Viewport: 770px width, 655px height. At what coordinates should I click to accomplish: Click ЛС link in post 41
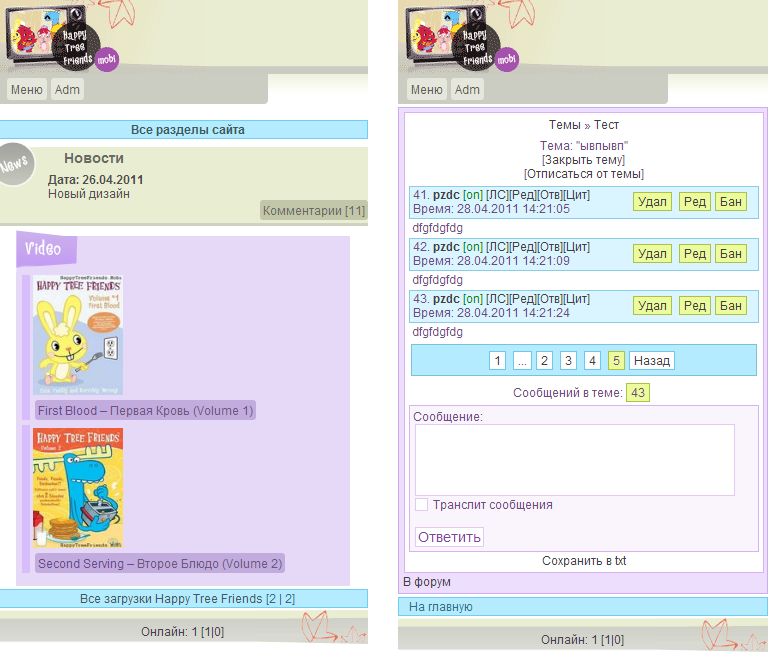point(497,195)
